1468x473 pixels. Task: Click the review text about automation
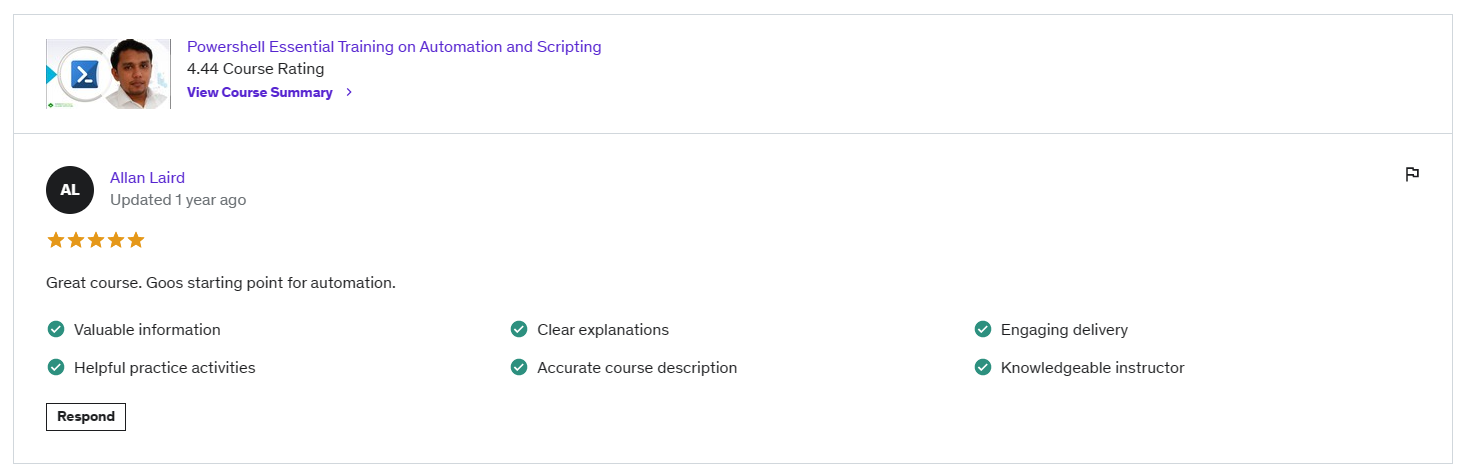tap(221, 283)
